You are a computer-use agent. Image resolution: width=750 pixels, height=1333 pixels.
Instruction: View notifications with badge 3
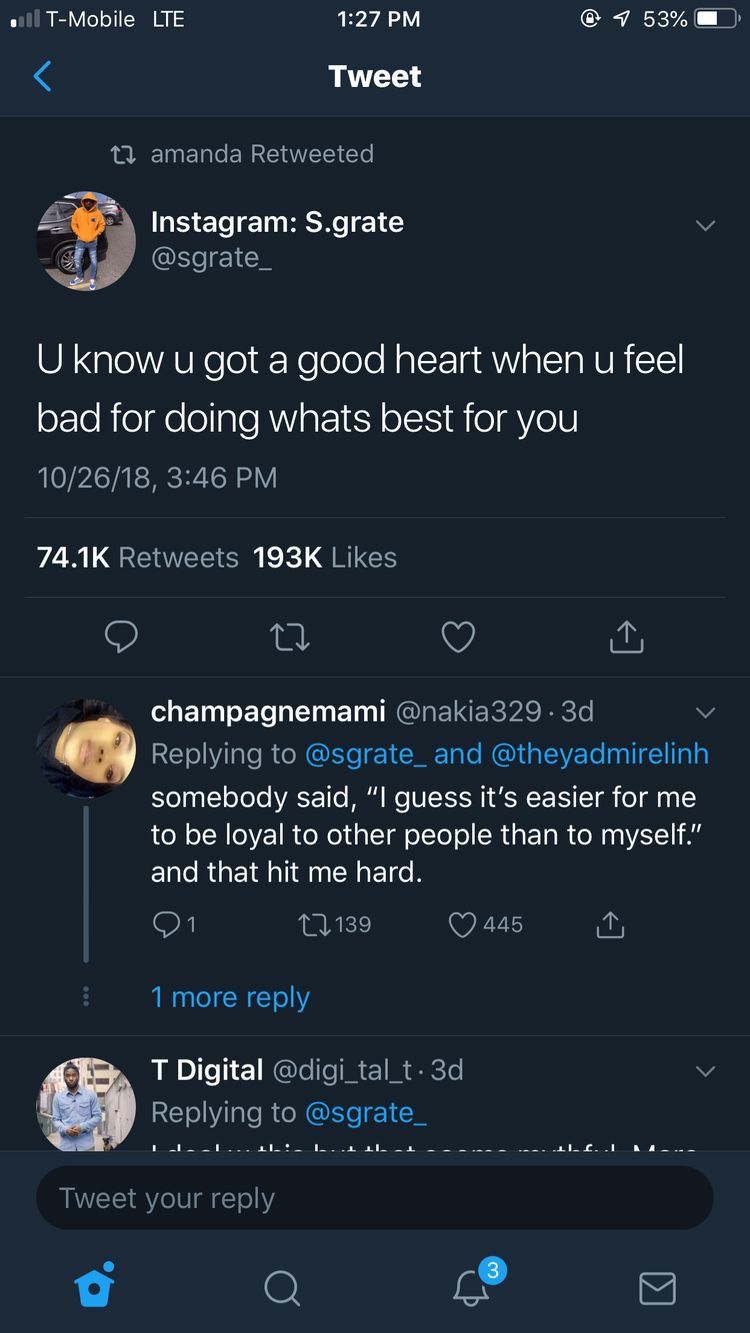tap(469, 1289)
